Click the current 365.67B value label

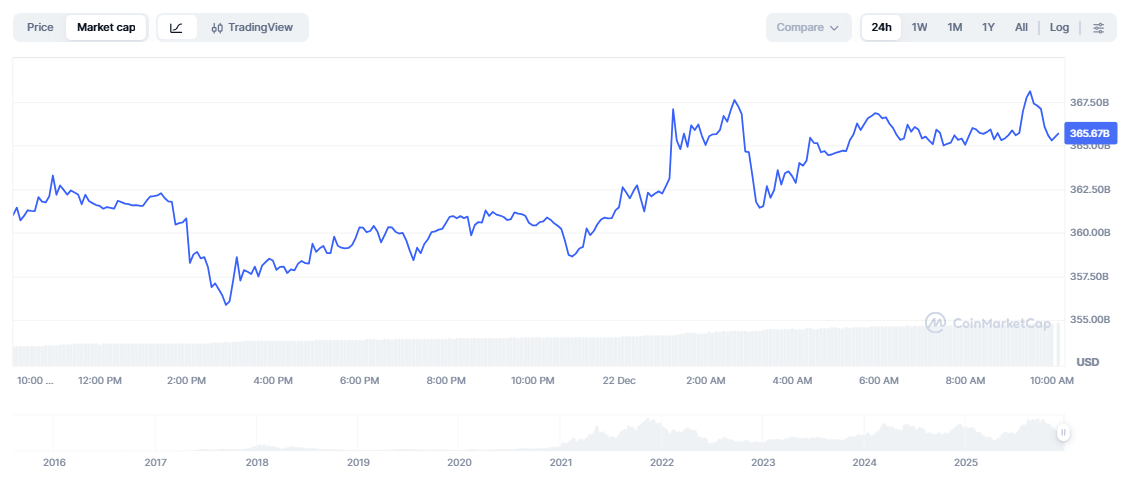1089,133
